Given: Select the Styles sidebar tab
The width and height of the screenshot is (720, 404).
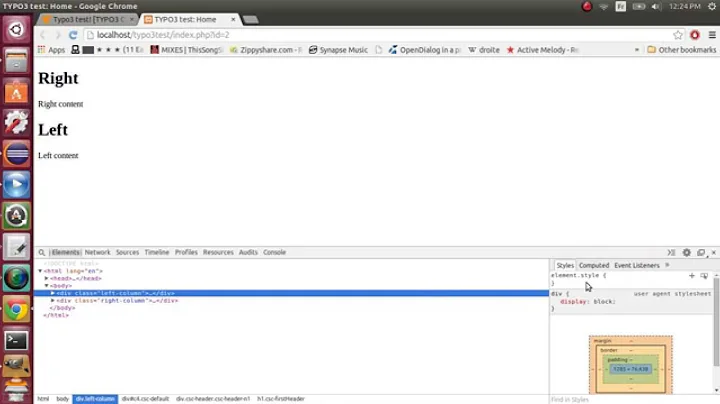Looking at the screenshot, I should pyautogui.click(x=565, y=265).
